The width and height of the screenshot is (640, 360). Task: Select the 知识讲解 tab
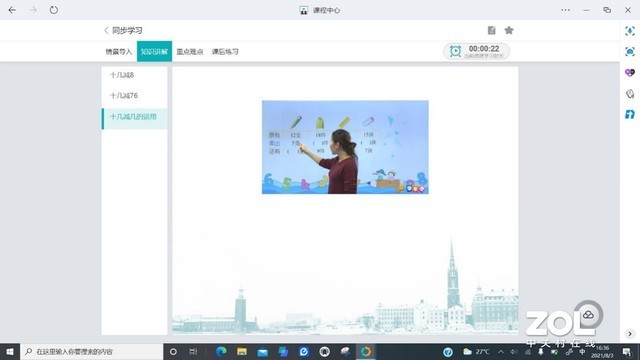click(x=154, y=51)
